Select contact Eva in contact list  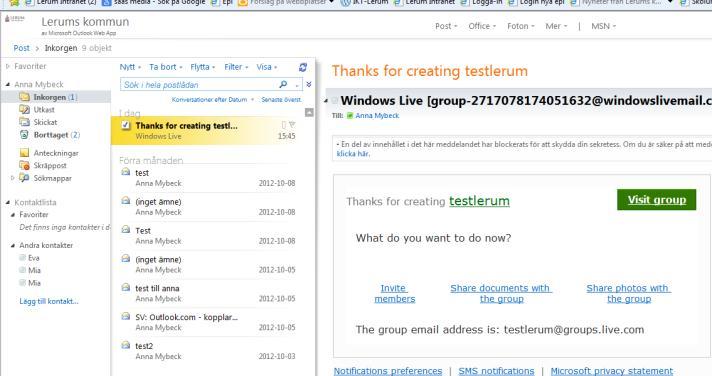[x=34, y=257]
